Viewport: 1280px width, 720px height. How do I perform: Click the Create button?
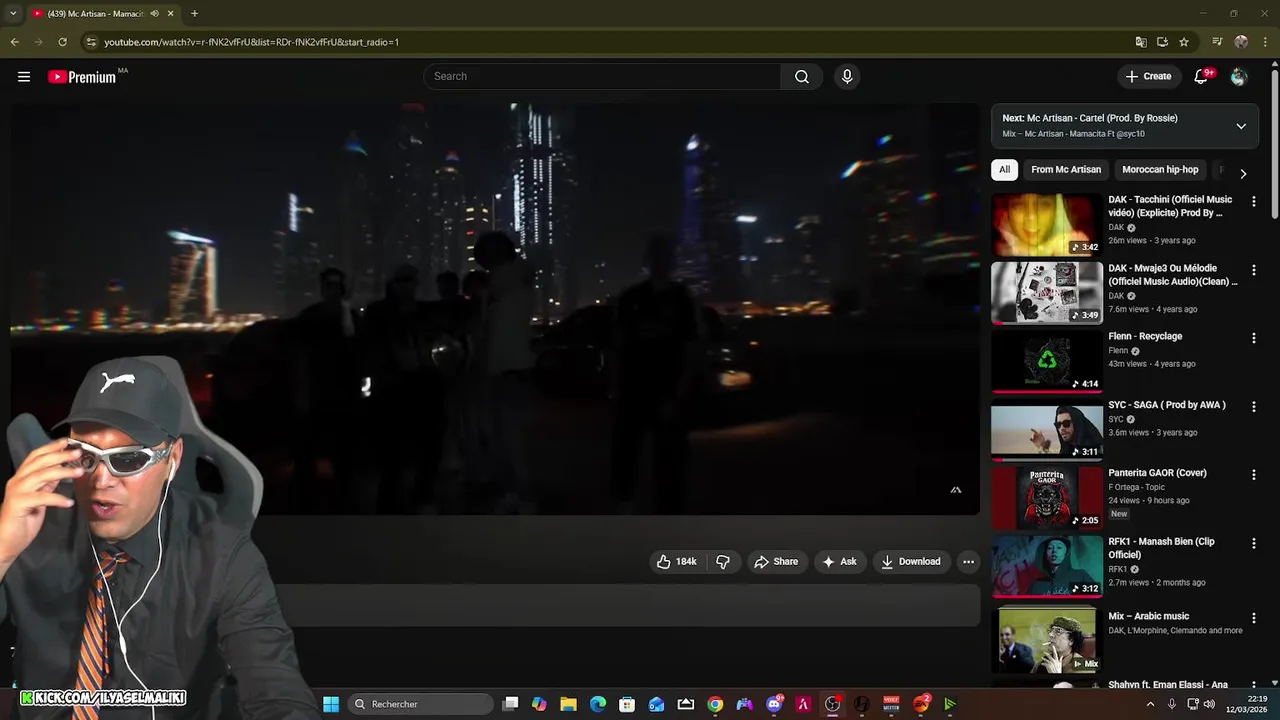tap(1148, 77)
